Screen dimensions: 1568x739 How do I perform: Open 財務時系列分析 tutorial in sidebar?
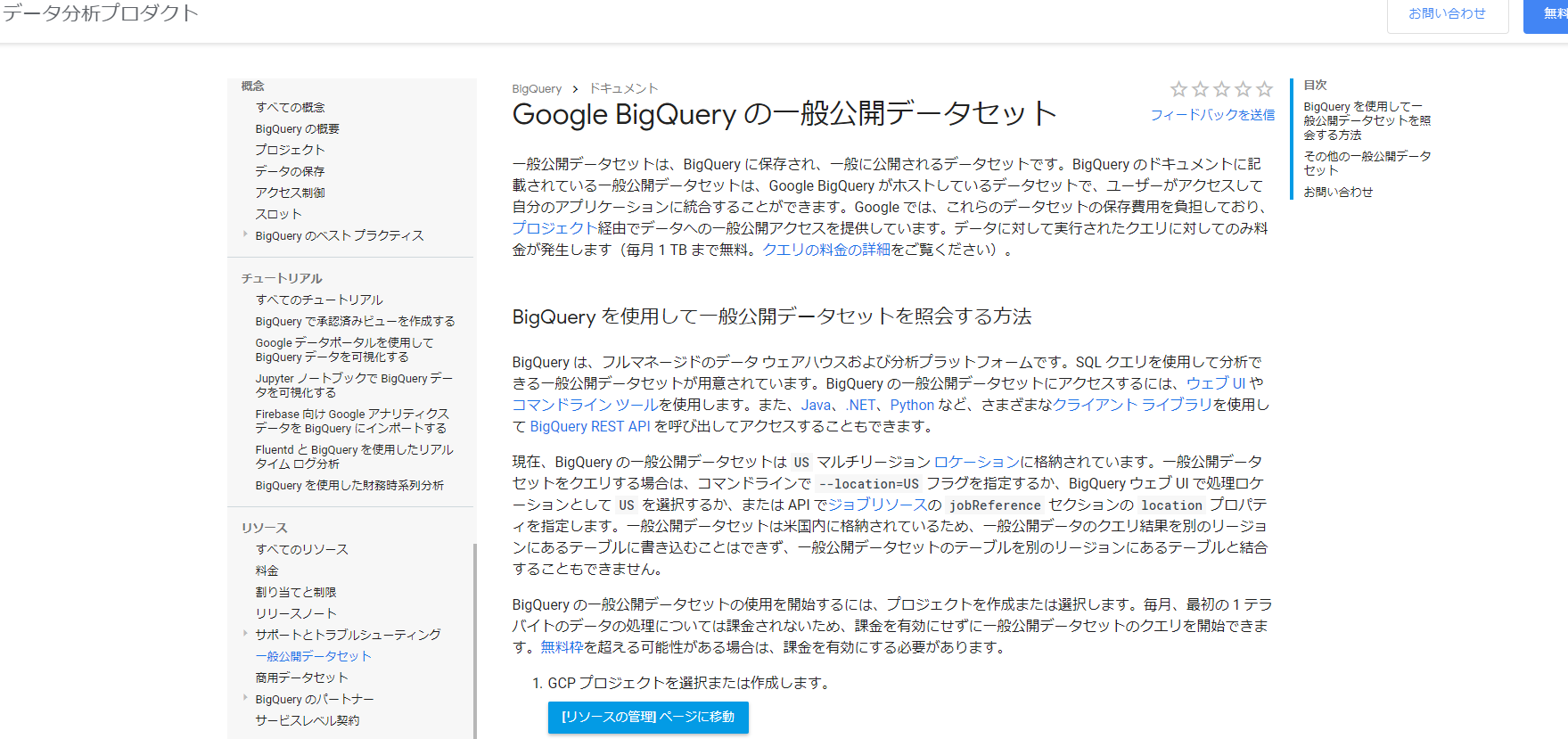click(x=349, y=485)
